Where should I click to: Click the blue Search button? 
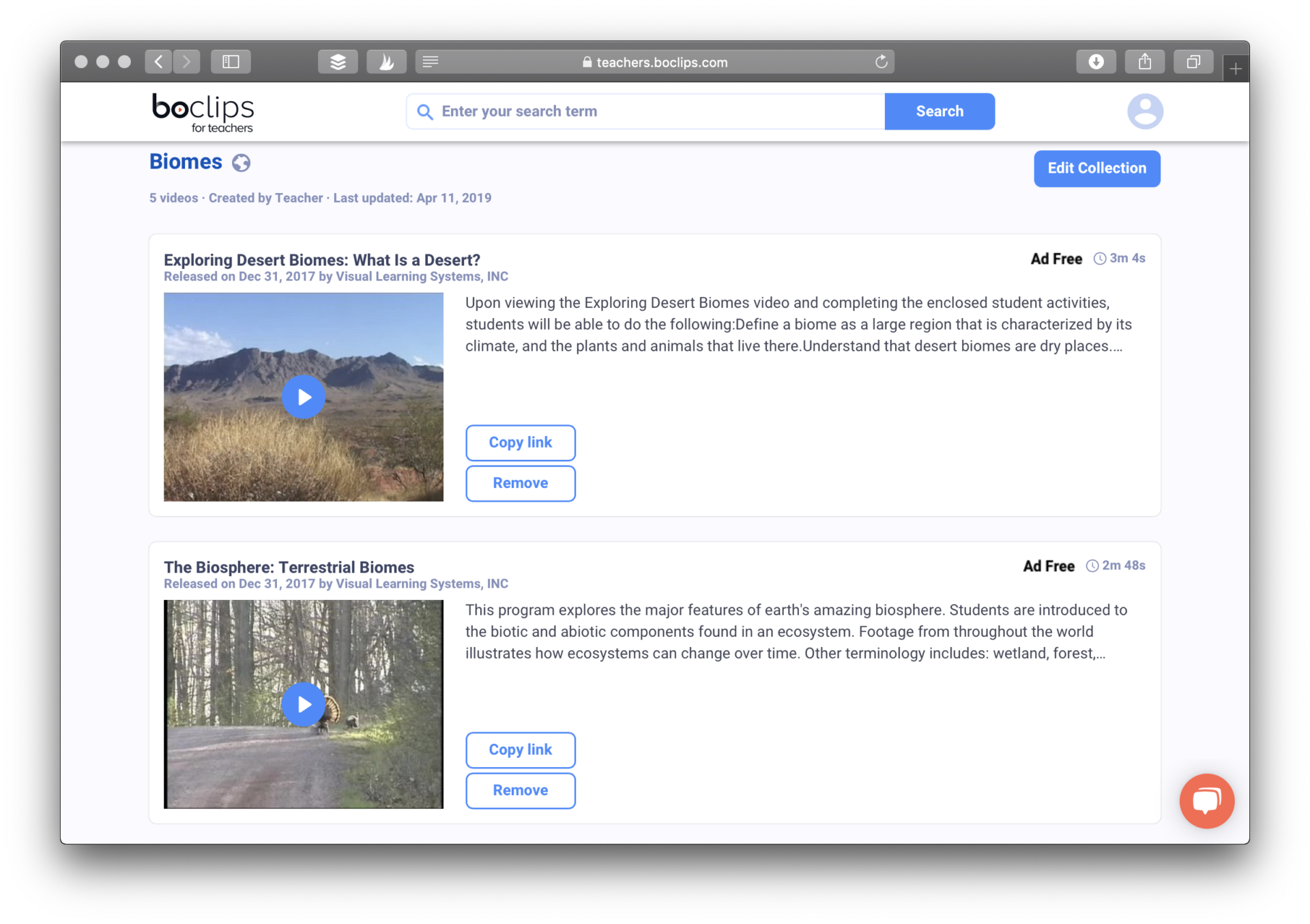939,111
